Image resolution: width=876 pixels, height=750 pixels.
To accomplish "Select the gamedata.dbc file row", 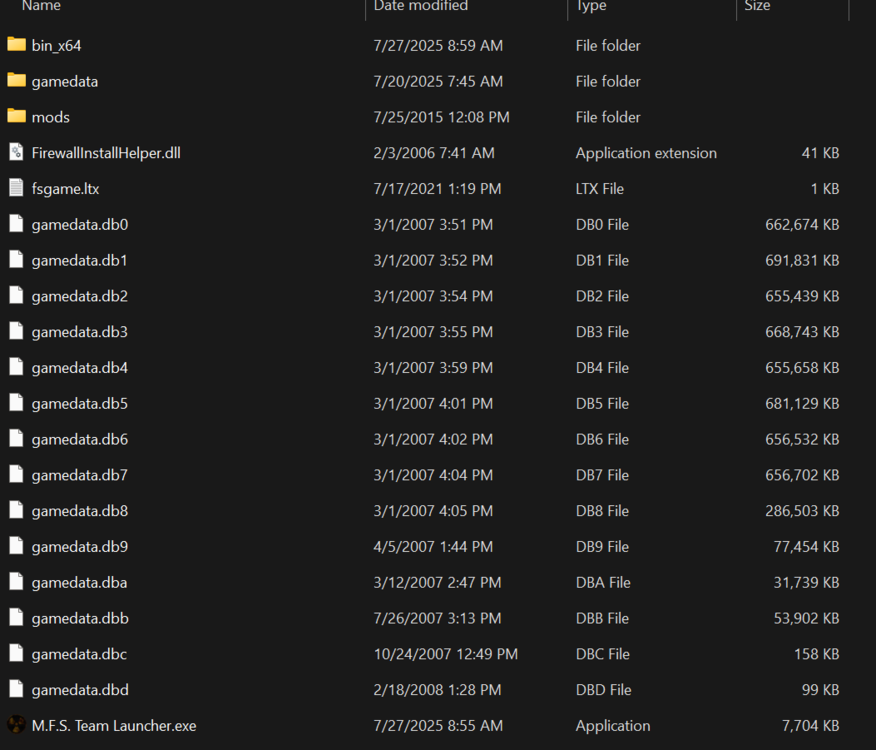I will point(77,654).
